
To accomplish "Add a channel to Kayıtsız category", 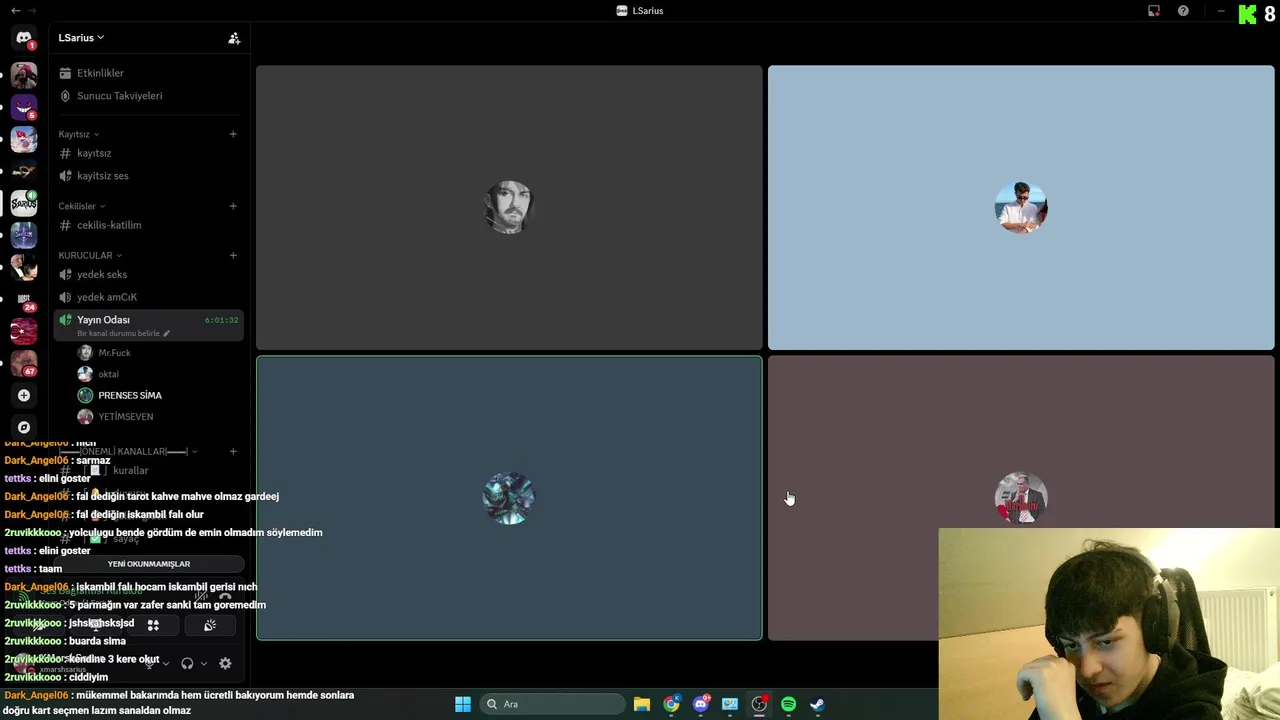I will pyautogui.click(x=233, y=134).
